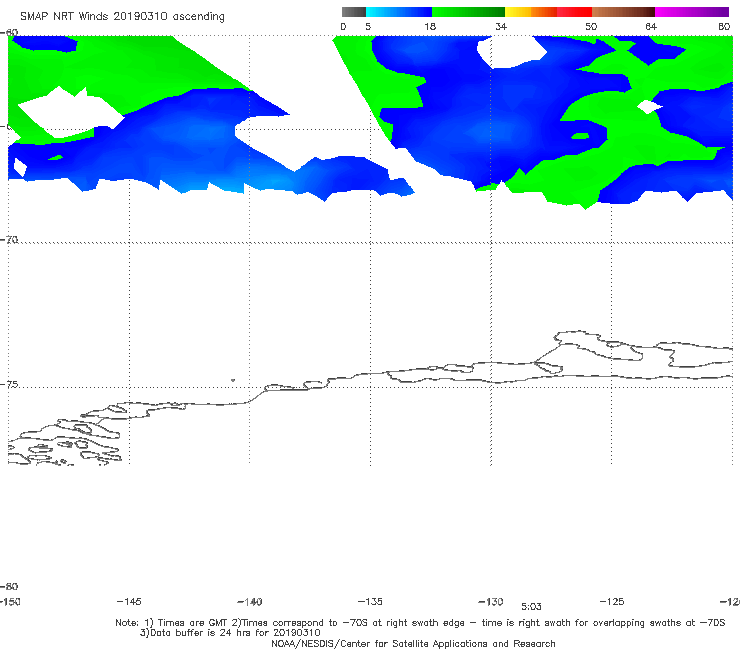Screen dimensions: 740x650
Task: Click the yellow segment of the color bar
Action: (518, 12)
